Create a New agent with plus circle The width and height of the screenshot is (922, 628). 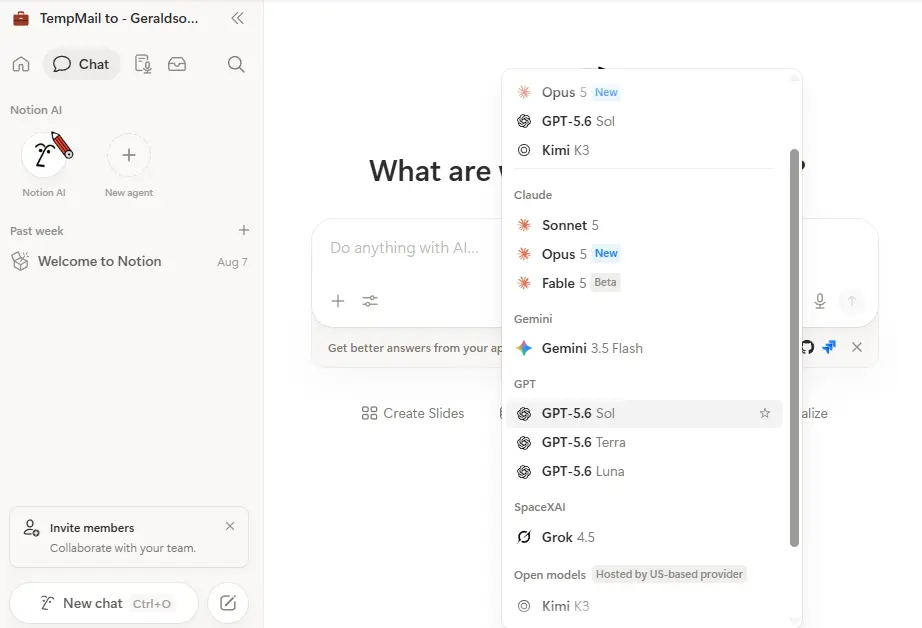coord(129,155)
